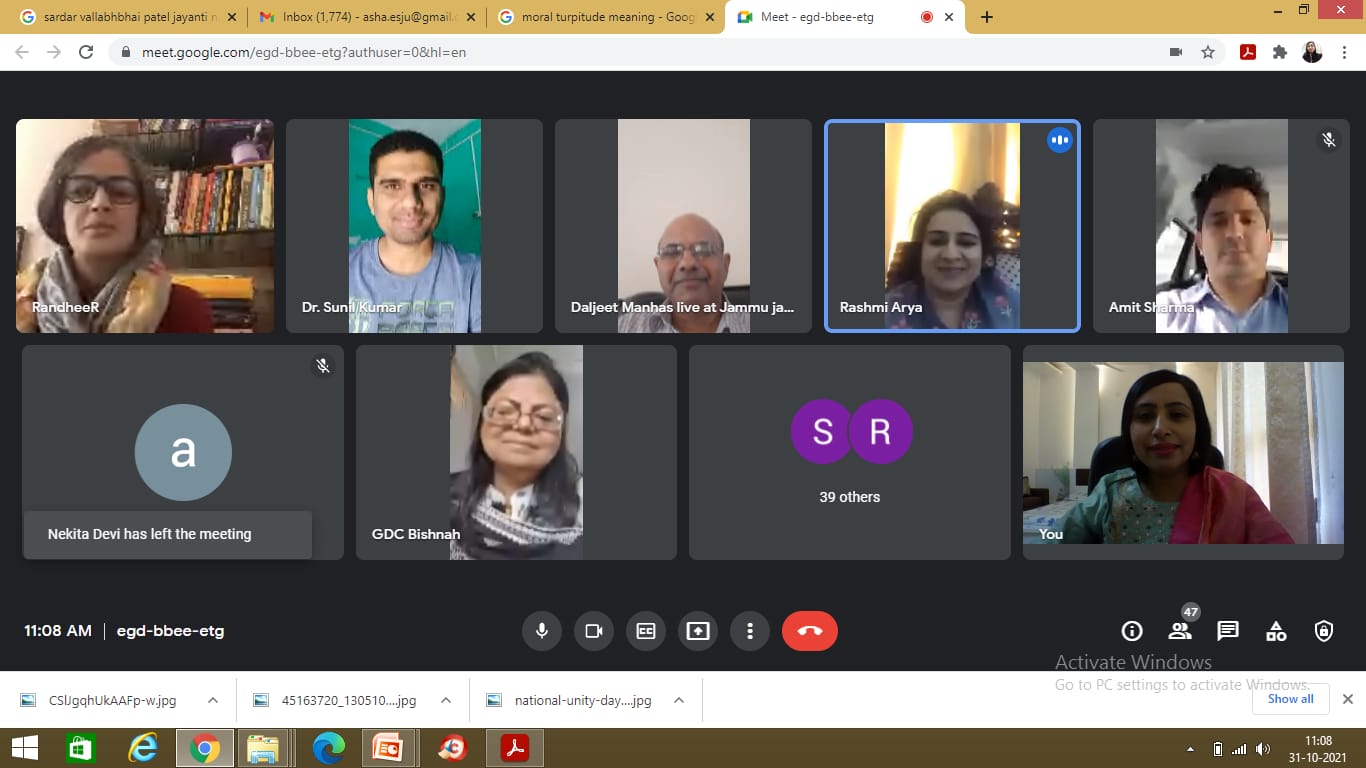Show the participants list with 47 badge
Screen dimensions: 1366x768
pyautogui.click(x=1180, y=631)
